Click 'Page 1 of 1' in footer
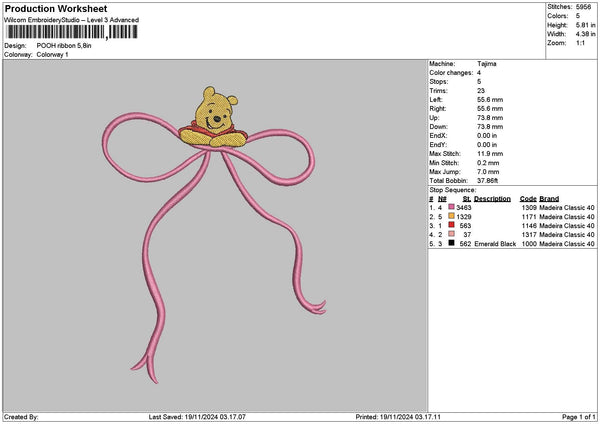Image resolution: width=600 pixels, height=424 pixels. pyautogui.click(x=579, y=417)
